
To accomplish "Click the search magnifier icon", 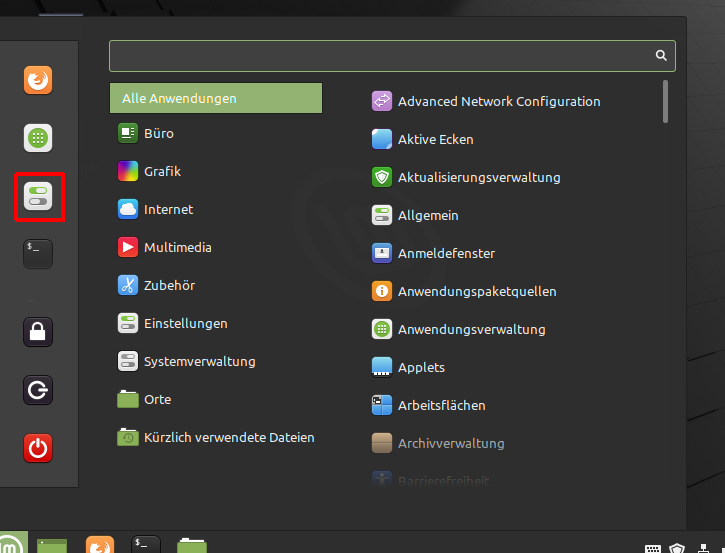I will coord(661,55).
